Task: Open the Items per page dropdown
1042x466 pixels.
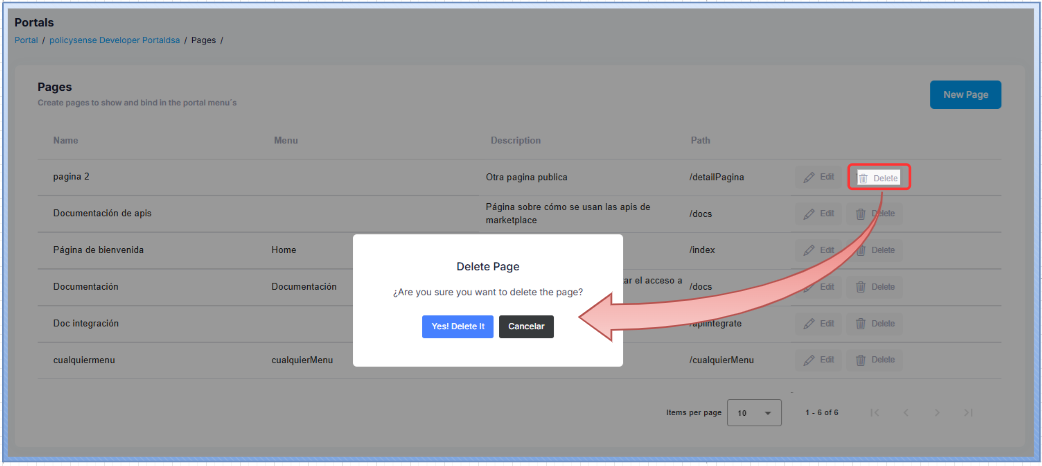Action: (754, 413)
